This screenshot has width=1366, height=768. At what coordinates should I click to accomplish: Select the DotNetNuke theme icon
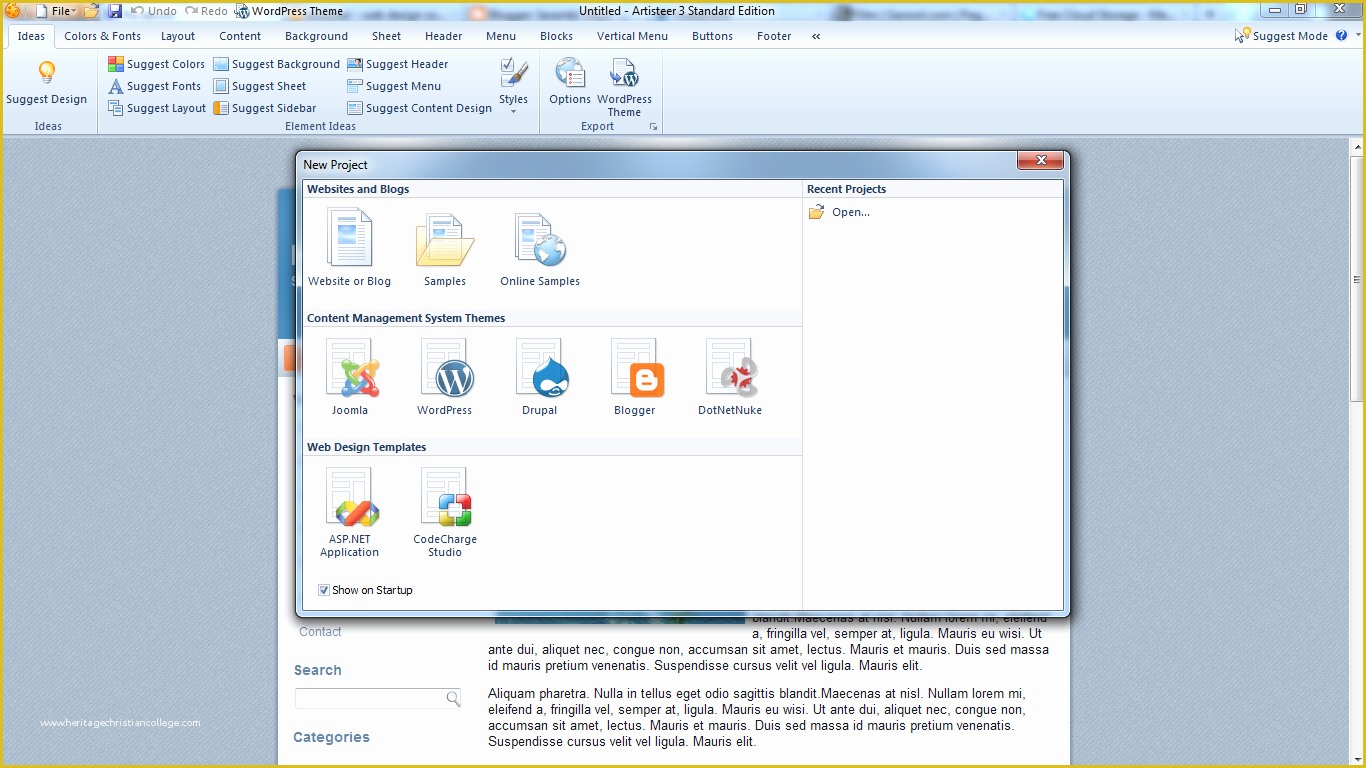(730, 368)
